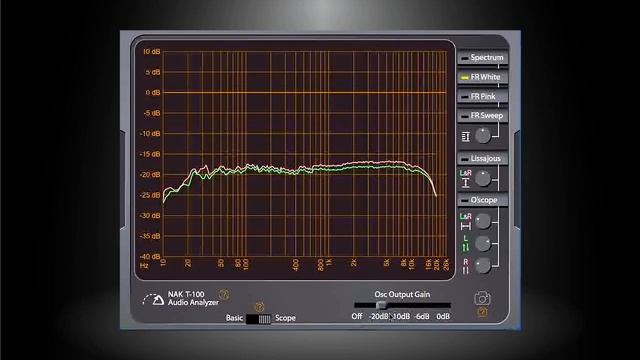
Task: Enable FR Pink frequency response mode
Action: pyautogui.click(x=482, y=96)
